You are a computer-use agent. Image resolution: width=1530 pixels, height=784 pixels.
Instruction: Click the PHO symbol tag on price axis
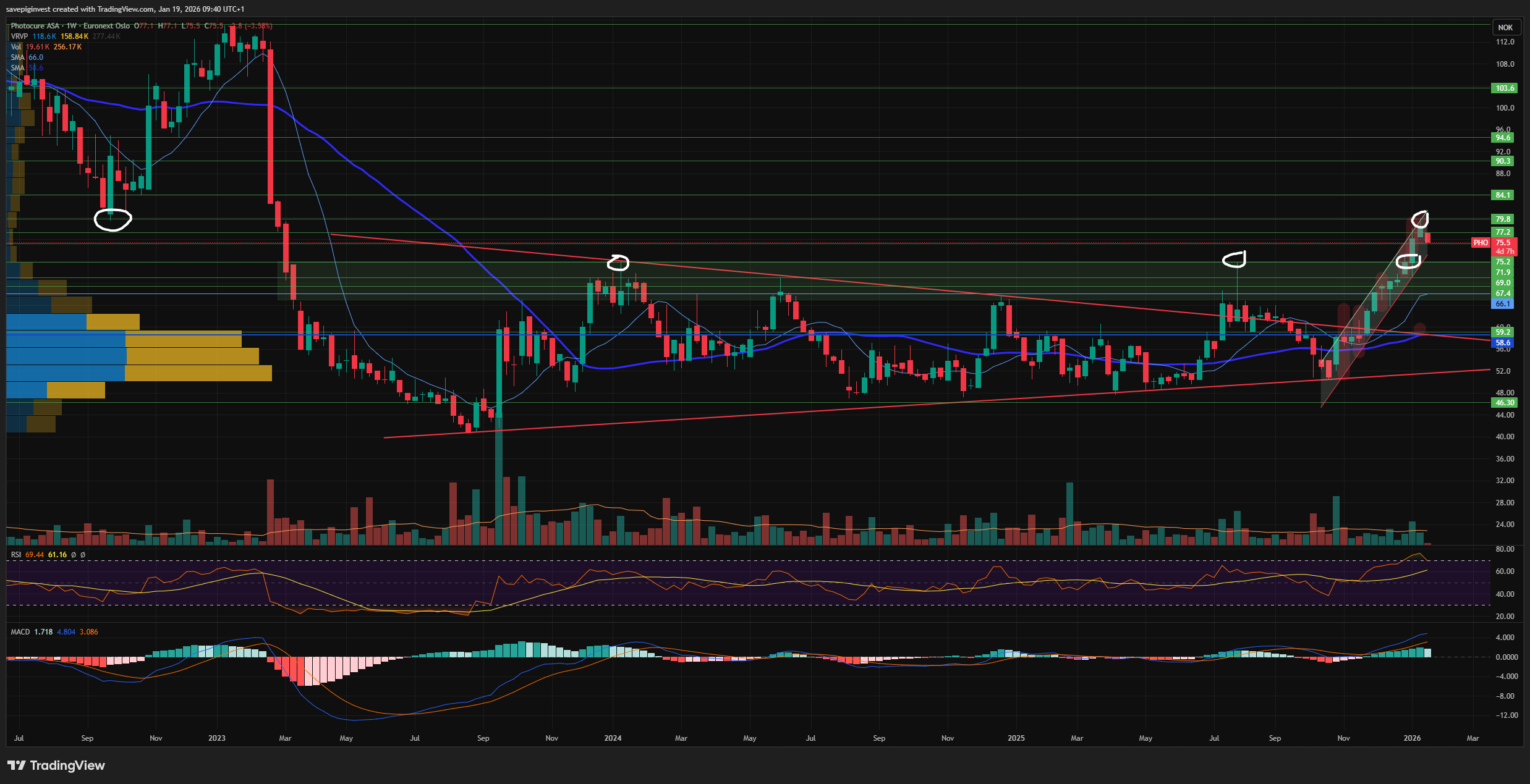[1481, 243]
